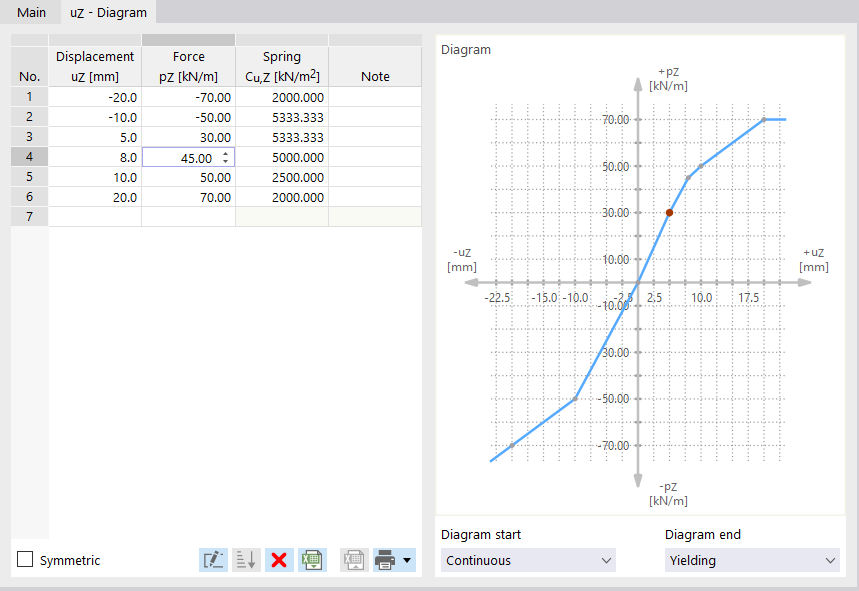Click the gray Excel sheet icon
This screenshot has width=859, height=591.
(354, 560)
